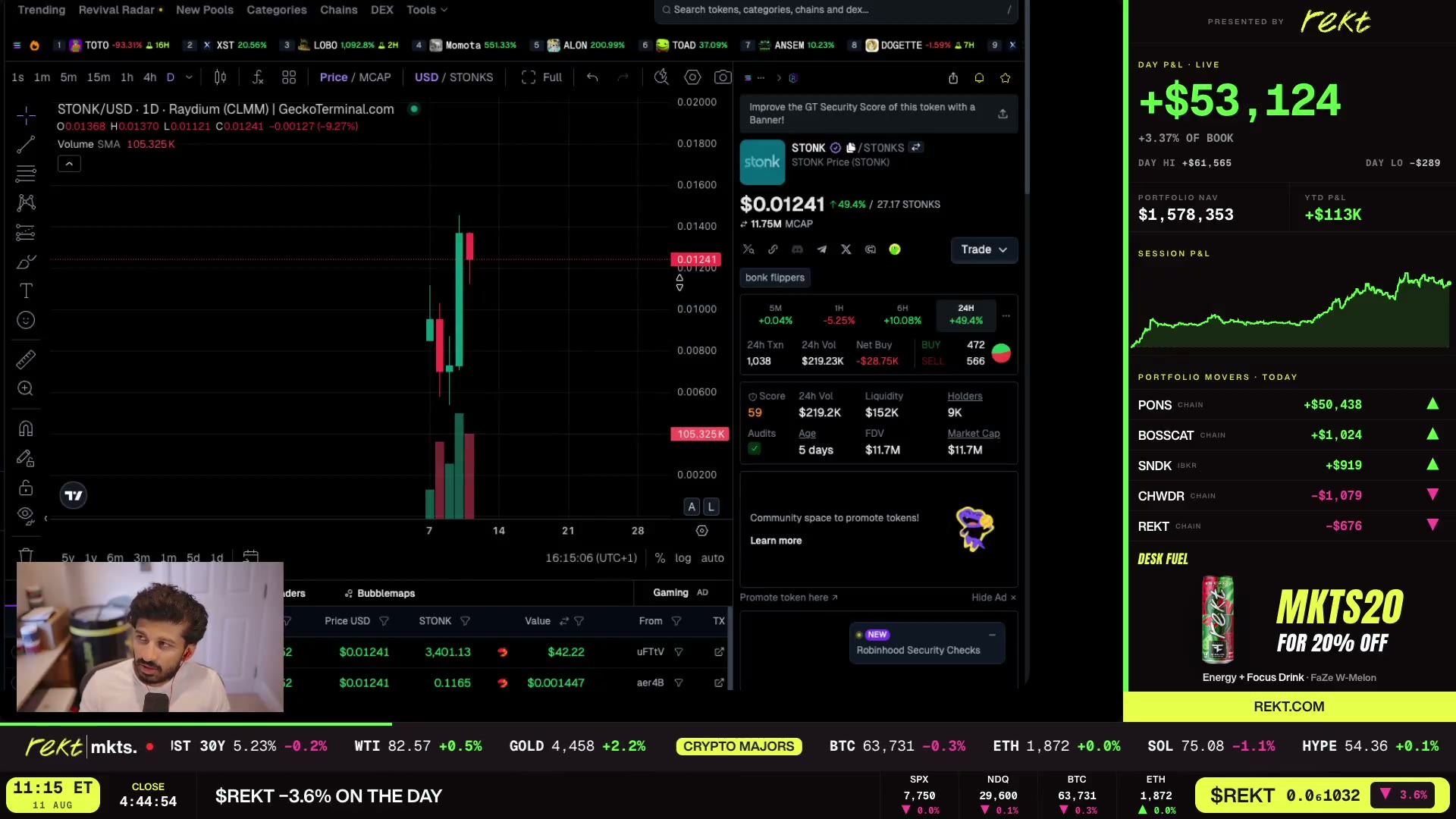This screenshot has width=1456, height=819.
Task: Collapse the chart legend indicators
Action: tap(69, 164)
